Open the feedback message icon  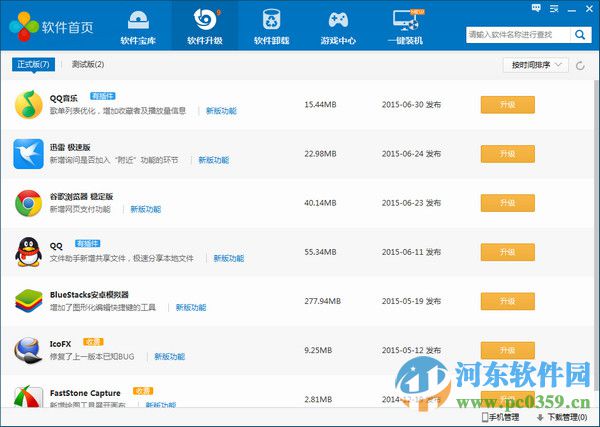pyautogui.click(x=536, y=8)
